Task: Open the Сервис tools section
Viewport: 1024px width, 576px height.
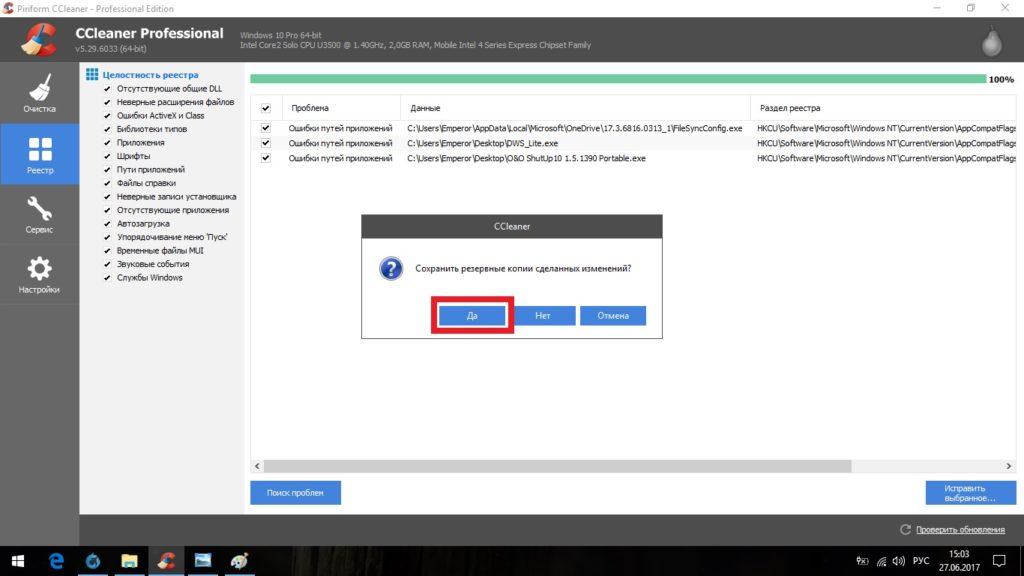Action: (x=39, y=214)
